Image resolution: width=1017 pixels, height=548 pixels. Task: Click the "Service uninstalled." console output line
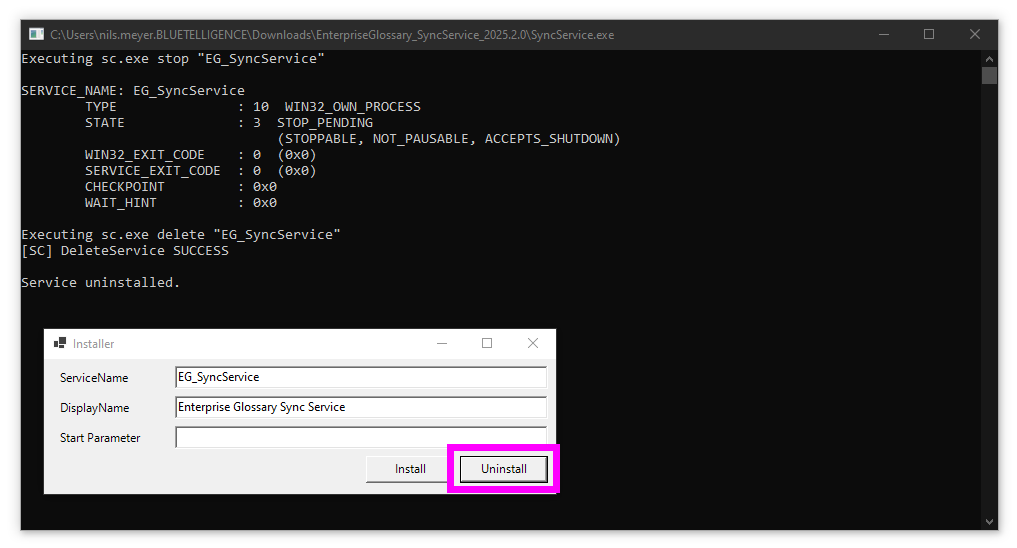pyautogui.click(x=101, y=283)
